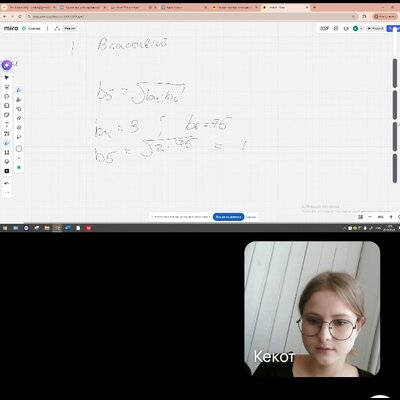Pick the lasso selection tool

(x=19, y=137)
